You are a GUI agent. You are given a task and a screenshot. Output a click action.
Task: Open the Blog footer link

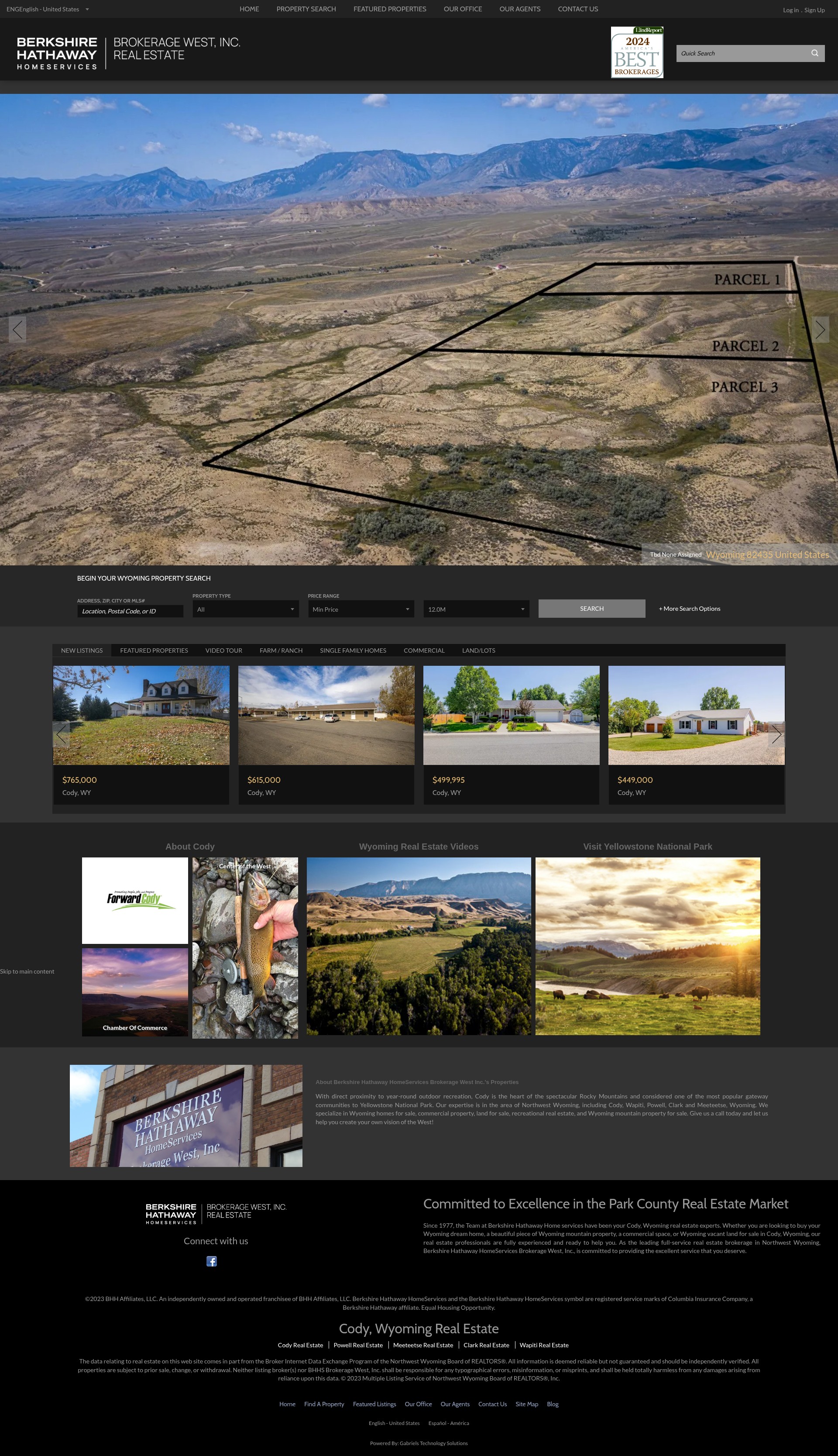553,1404
